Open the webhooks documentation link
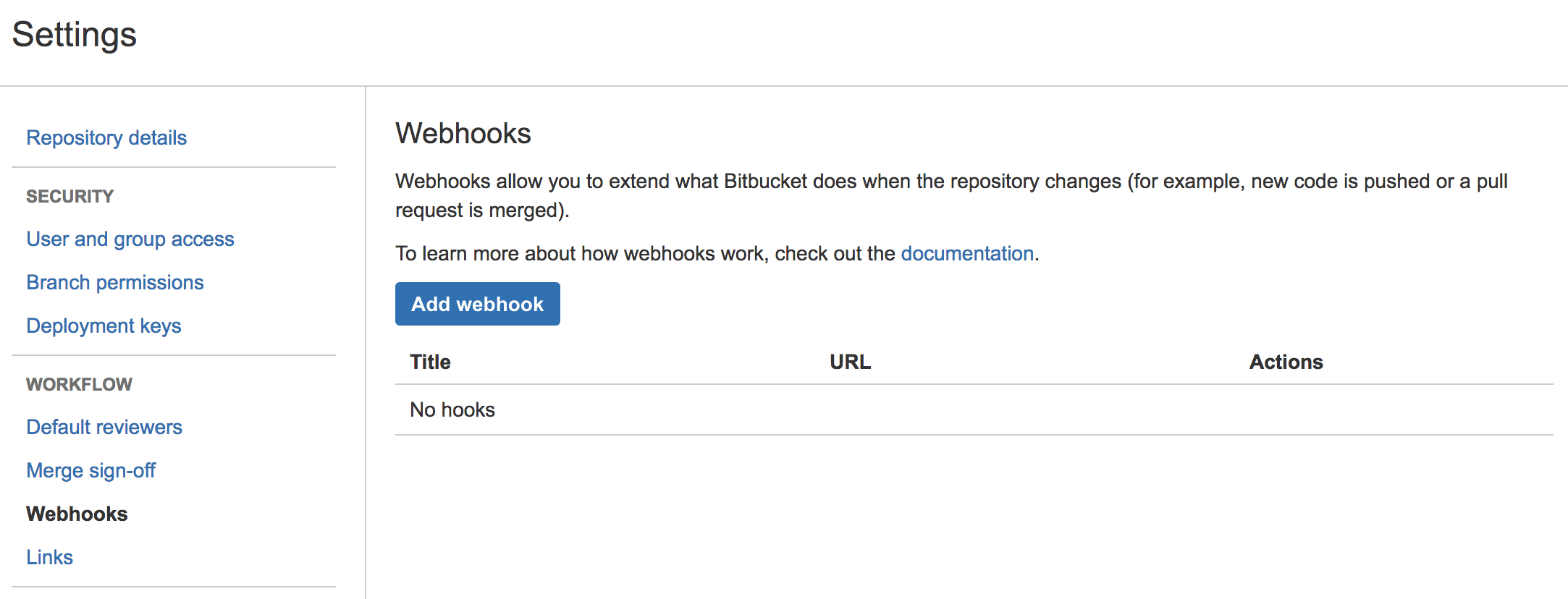Viewport: 1568px width, 599px height. (966, 253)
